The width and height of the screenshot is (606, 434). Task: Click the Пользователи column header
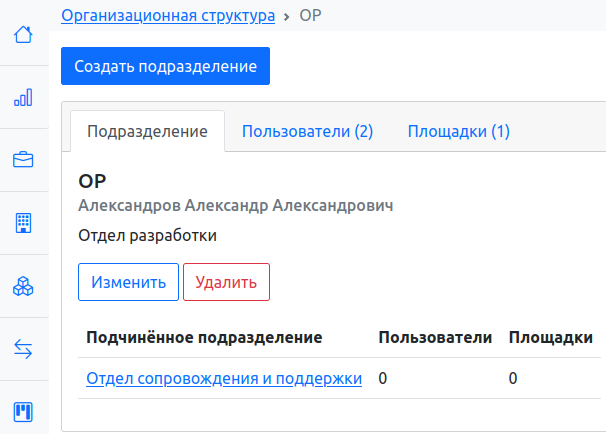coord(434,337)
